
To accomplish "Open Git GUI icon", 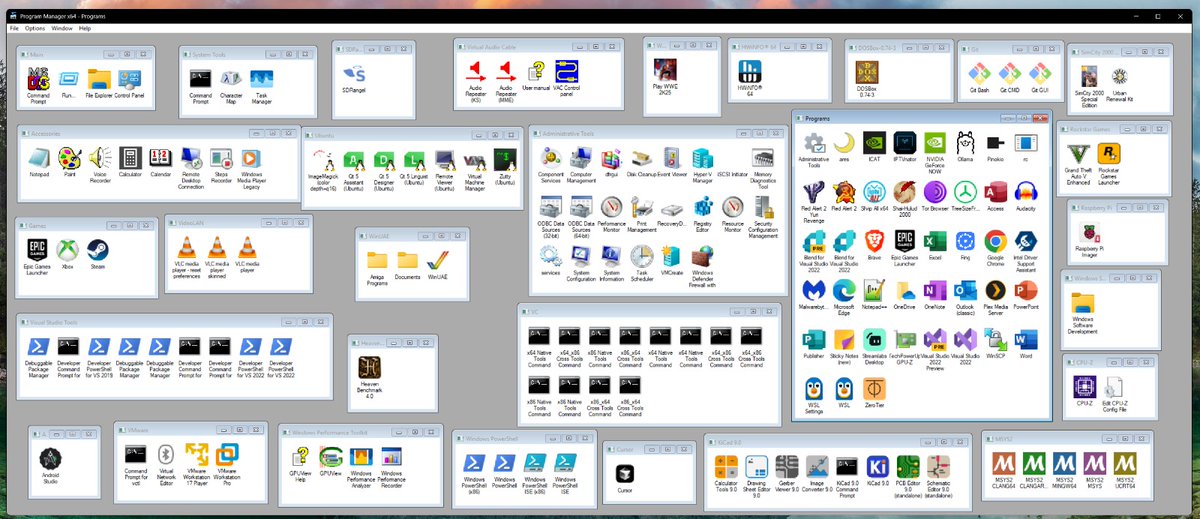I will click(1041, 74).
